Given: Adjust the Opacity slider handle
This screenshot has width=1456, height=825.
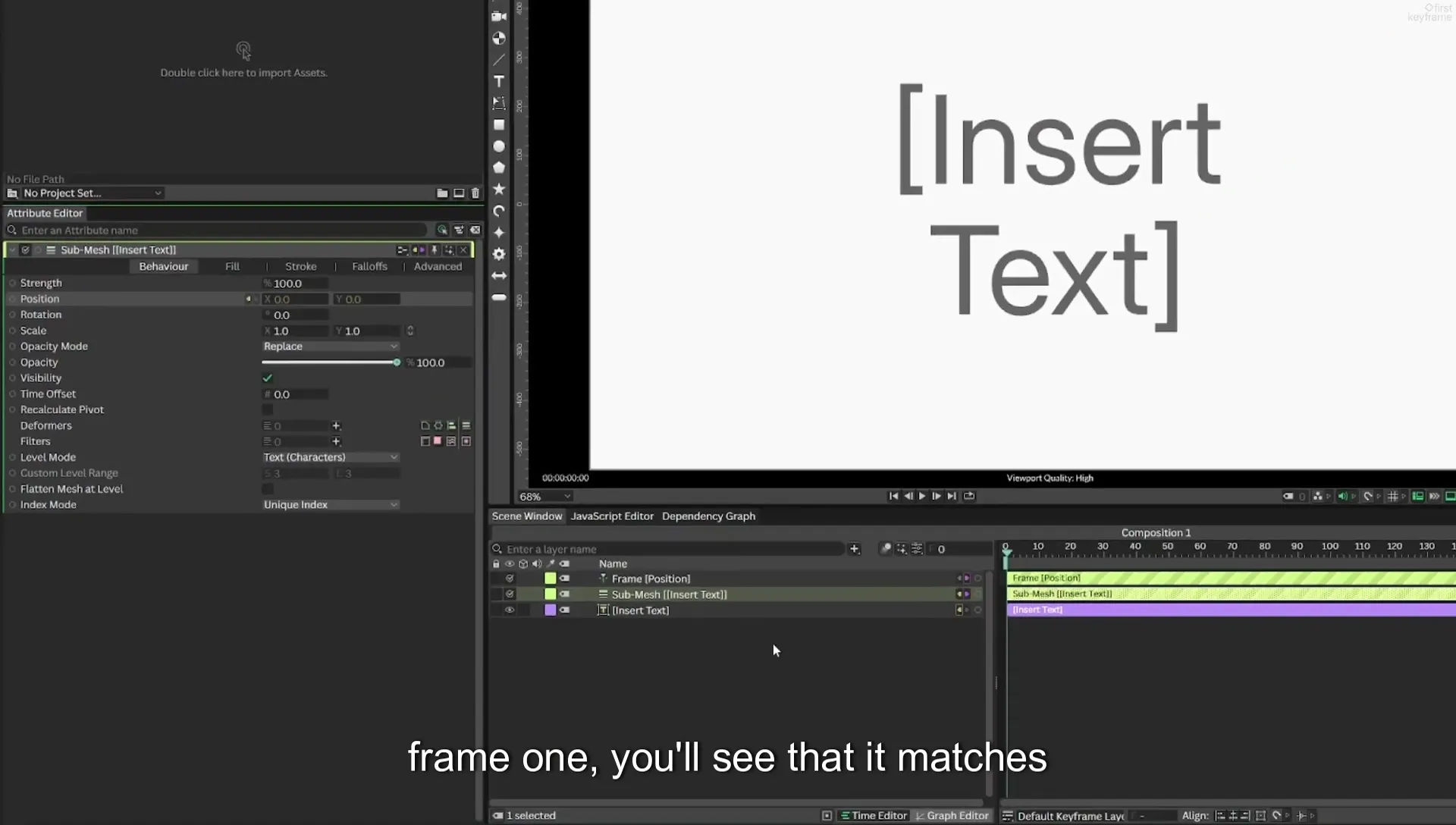Looking at the screenshot, I should pyautogui.click(x=397, y=362).
